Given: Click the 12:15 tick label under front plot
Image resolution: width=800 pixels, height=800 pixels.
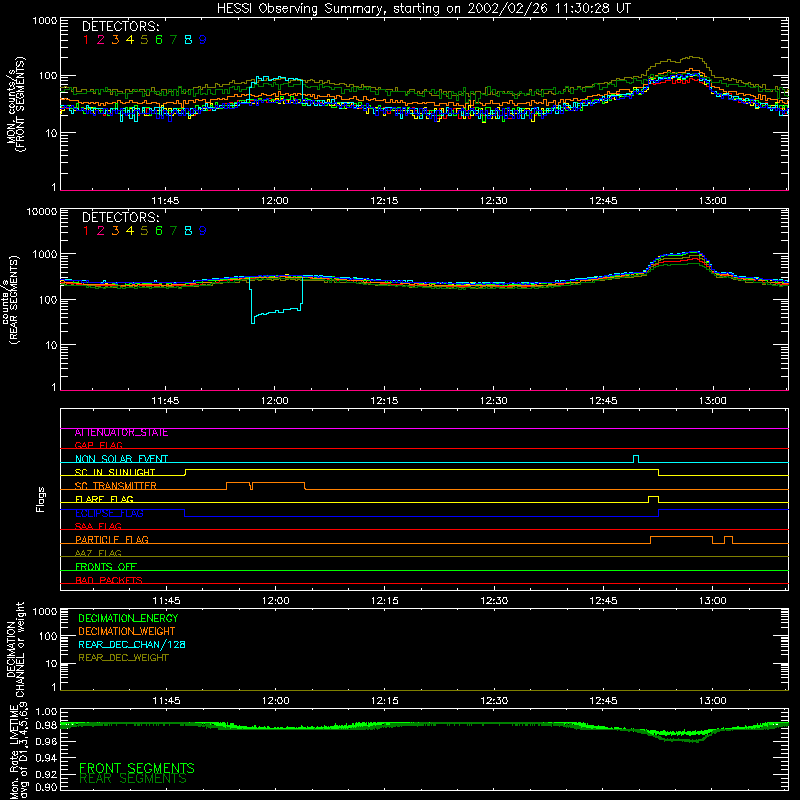Looking at the screenshot, I should 384,201.
